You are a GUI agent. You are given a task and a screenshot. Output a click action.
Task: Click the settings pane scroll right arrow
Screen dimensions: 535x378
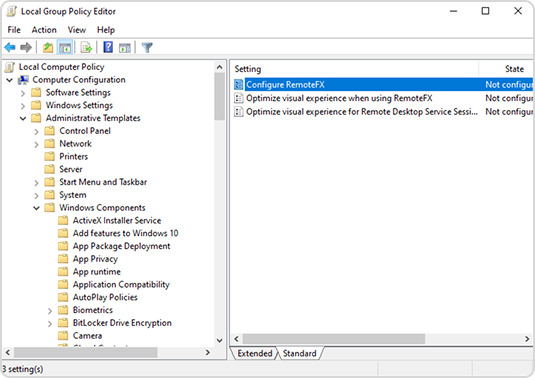pos(527,339)
